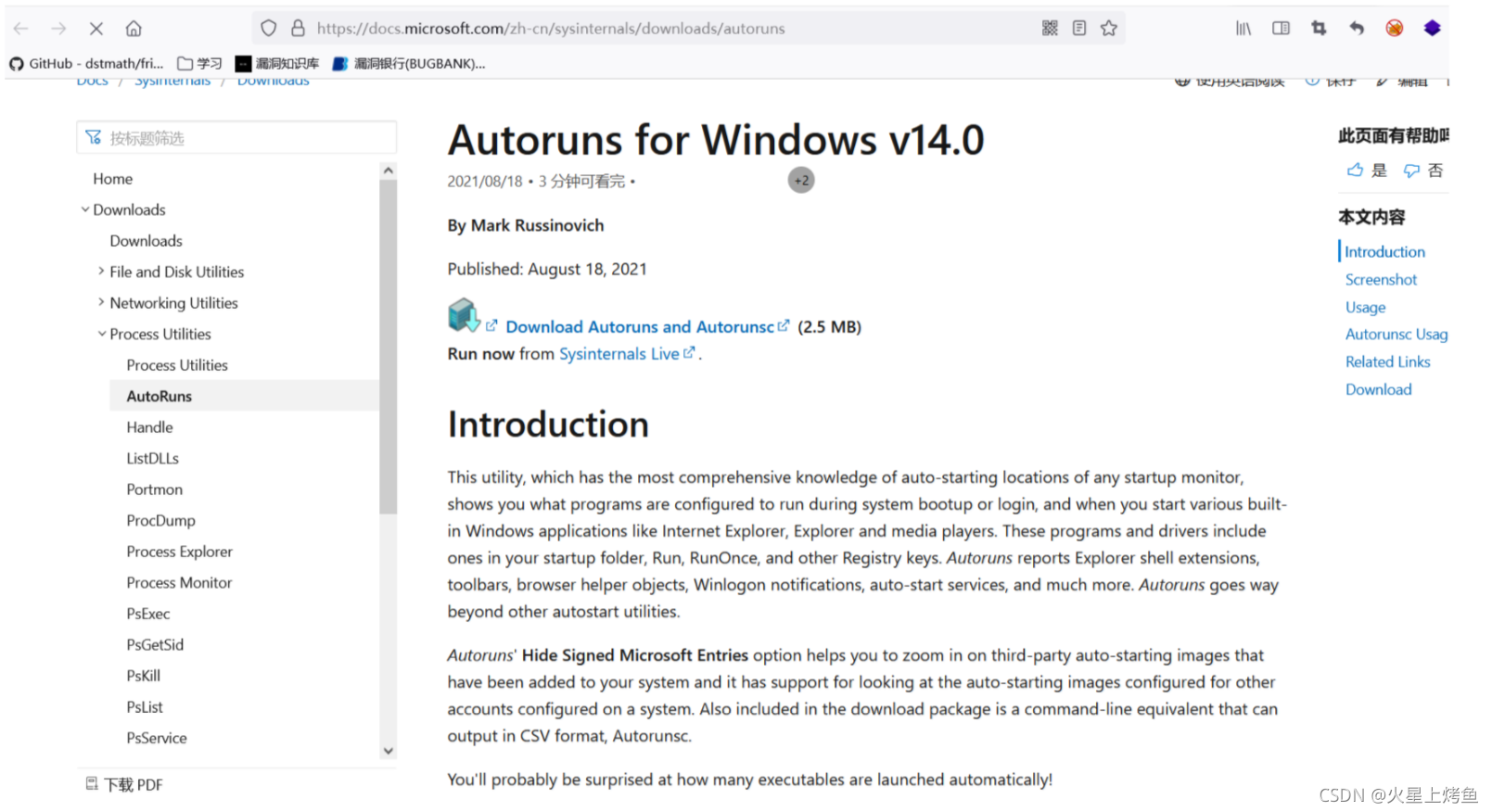The image size is (1492, 812).
Task: Open Portmon in the sidebar
Action: 154,489
